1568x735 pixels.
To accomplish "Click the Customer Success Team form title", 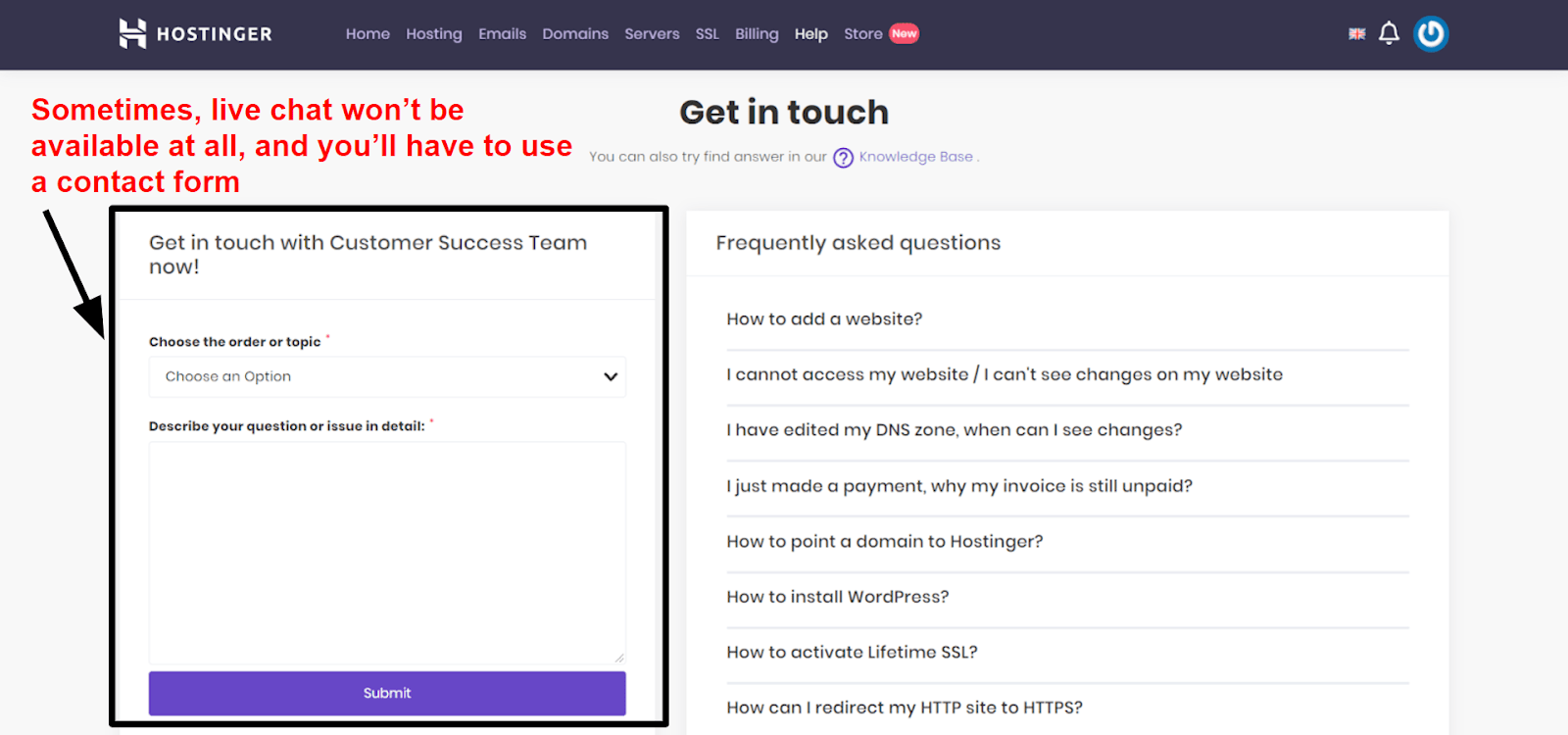I will [368, 254].
